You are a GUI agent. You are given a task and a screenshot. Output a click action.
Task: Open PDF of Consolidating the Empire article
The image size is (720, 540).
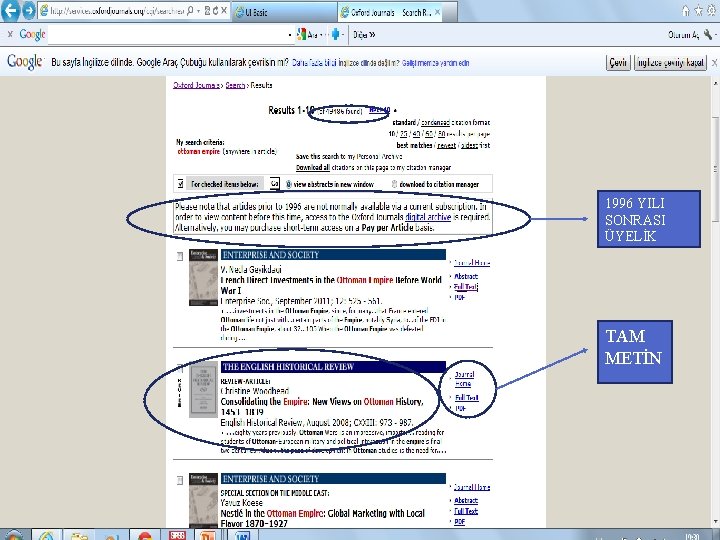pyautogui.click(x=461, y=408)
